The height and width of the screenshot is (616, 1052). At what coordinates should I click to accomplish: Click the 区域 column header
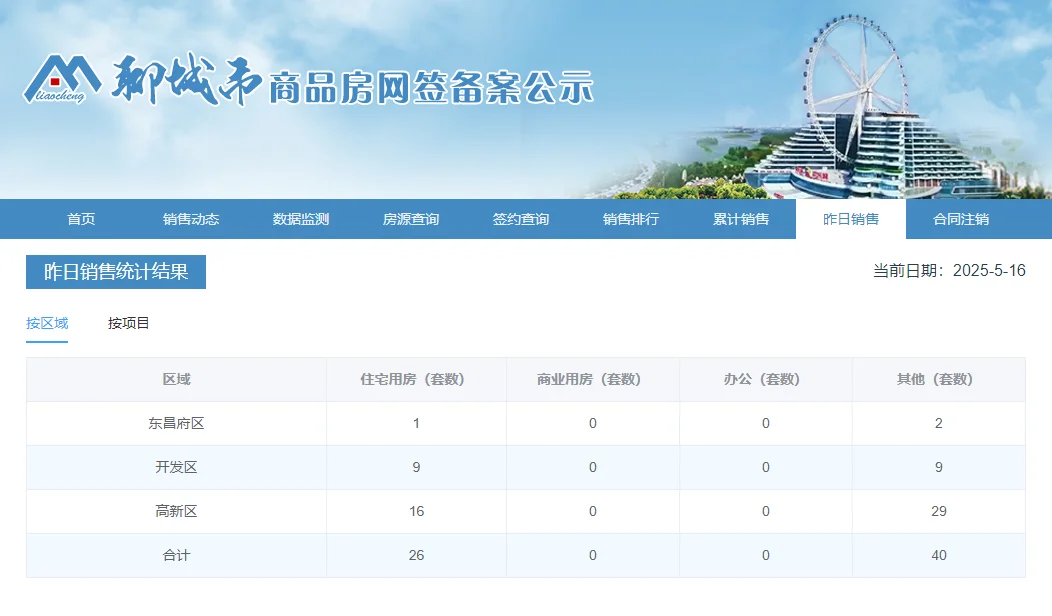click(176, 380)
